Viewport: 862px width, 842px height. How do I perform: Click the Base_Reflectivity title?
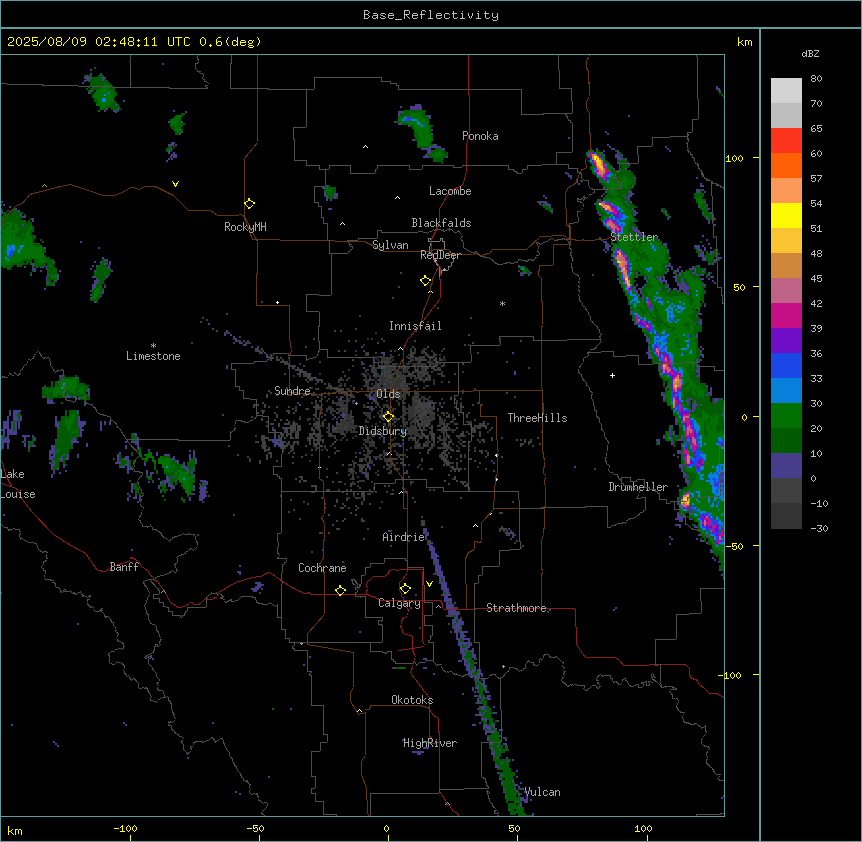[431, 15]
